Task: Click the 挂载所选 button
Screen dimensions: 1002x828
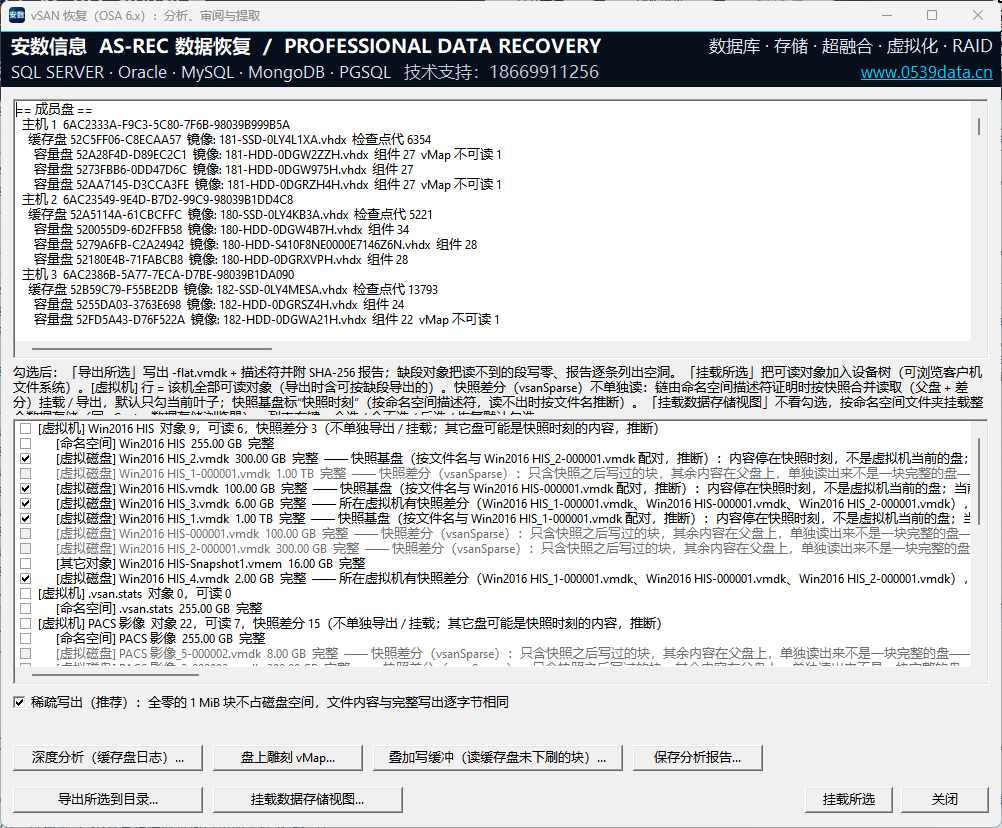Action: pyautogui.click(x=849, y=799)
